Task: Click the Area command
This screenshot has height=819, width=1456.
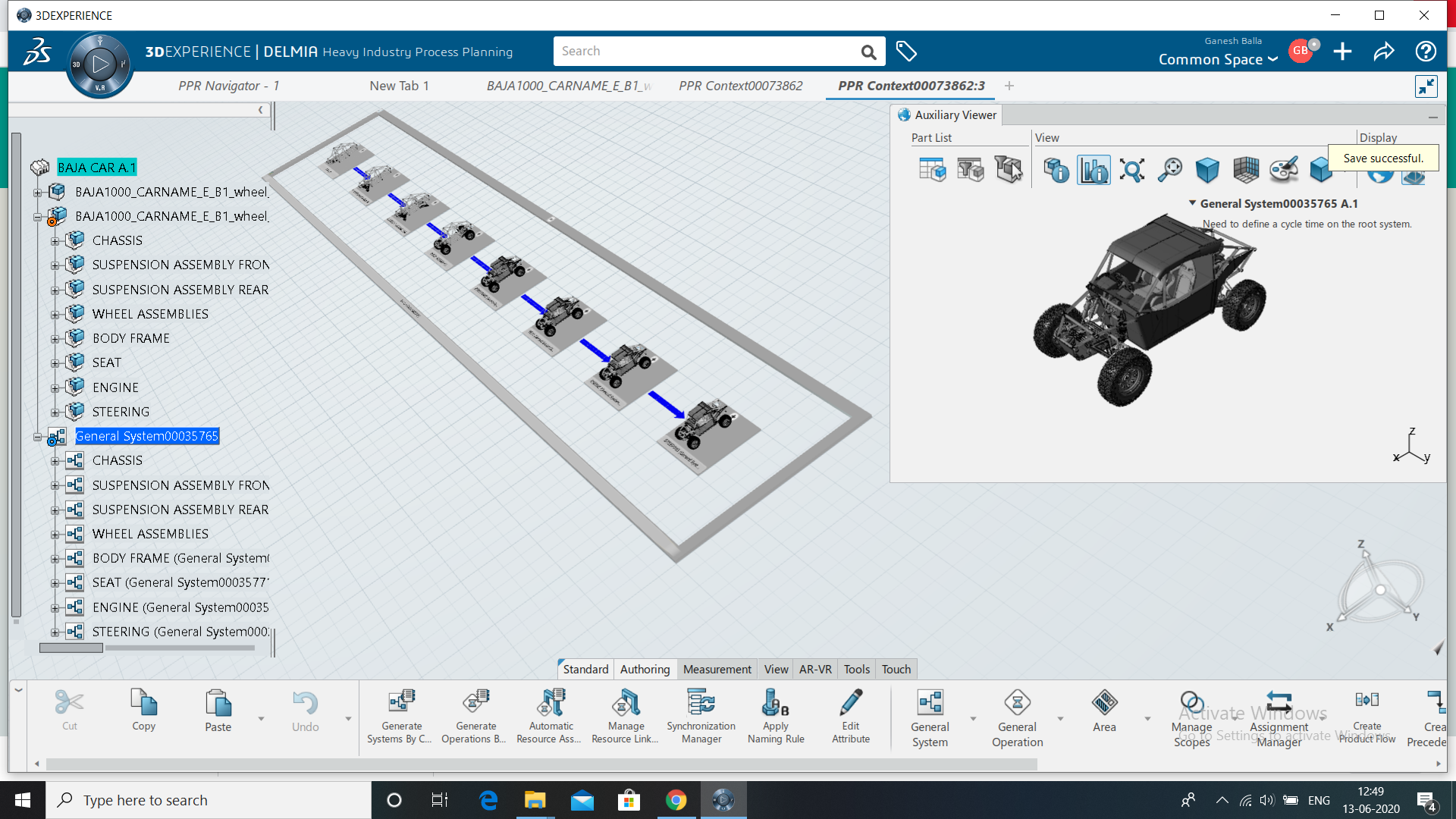Action: pos(1104,711)
